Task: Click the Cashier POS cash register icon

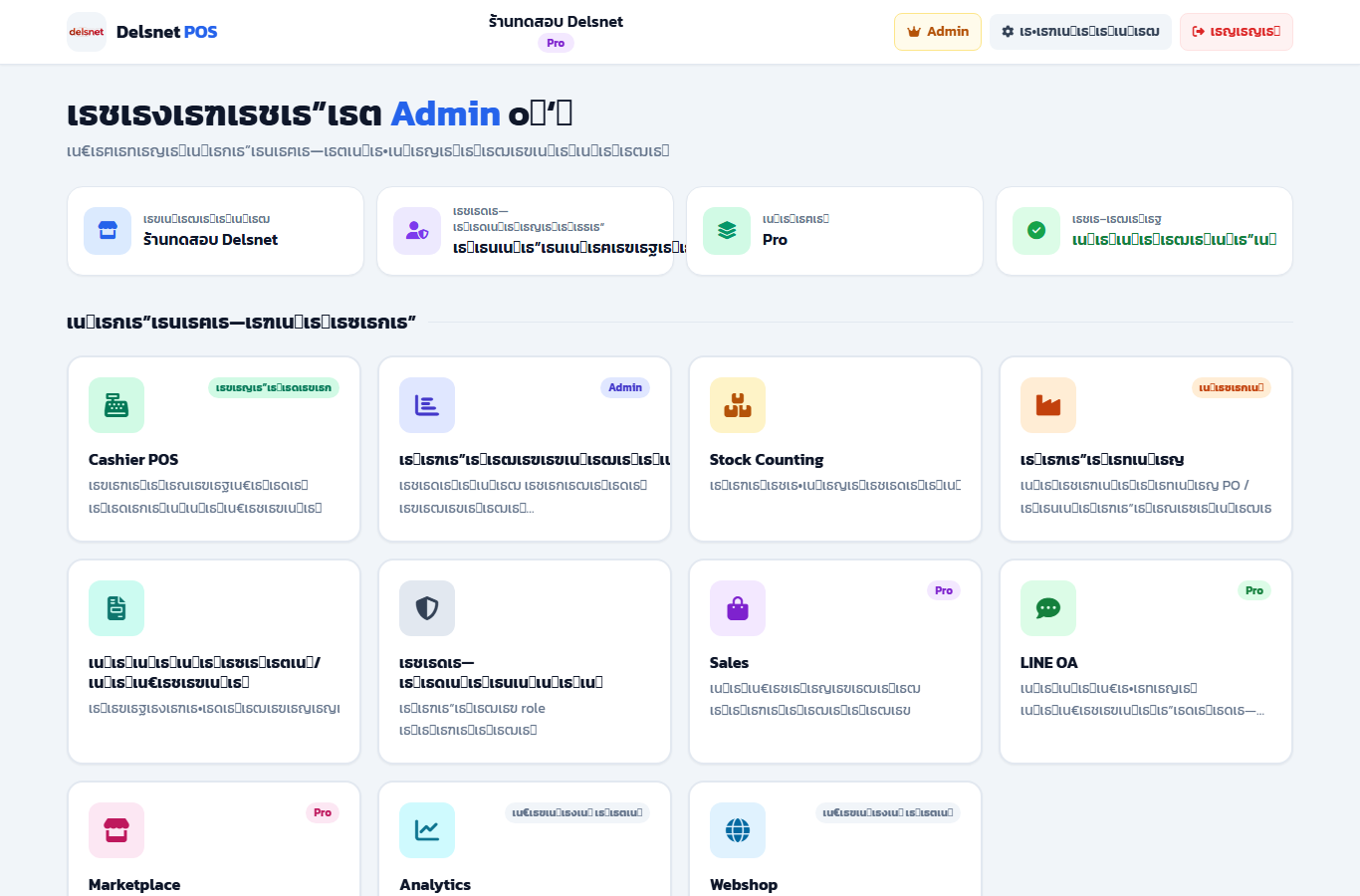Action: (116, 405)
